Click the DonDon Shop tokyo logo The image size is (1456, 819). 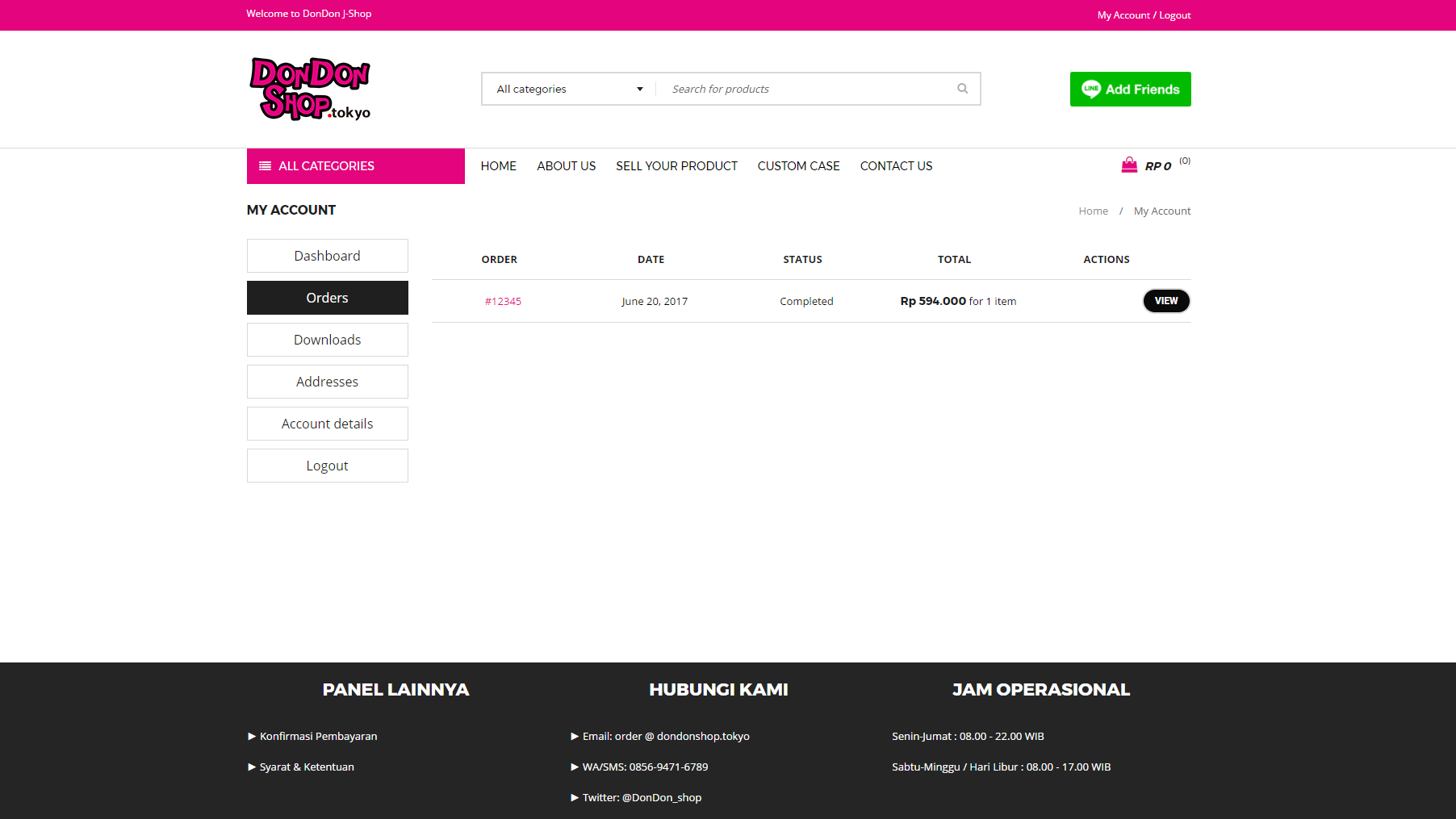click(x=310, y=89)
